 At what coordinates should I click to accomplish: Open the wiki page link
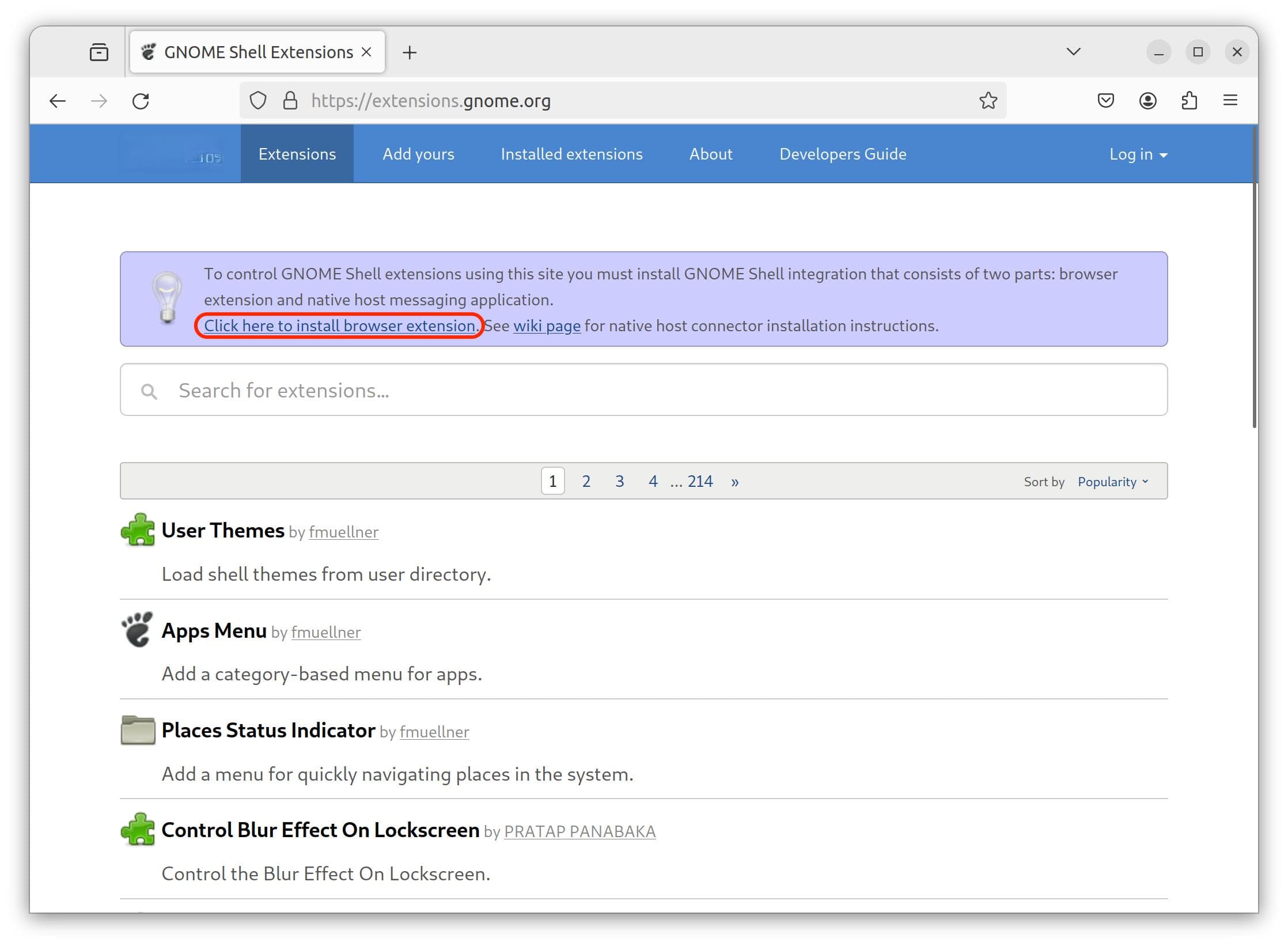click(x=547, y=326)
